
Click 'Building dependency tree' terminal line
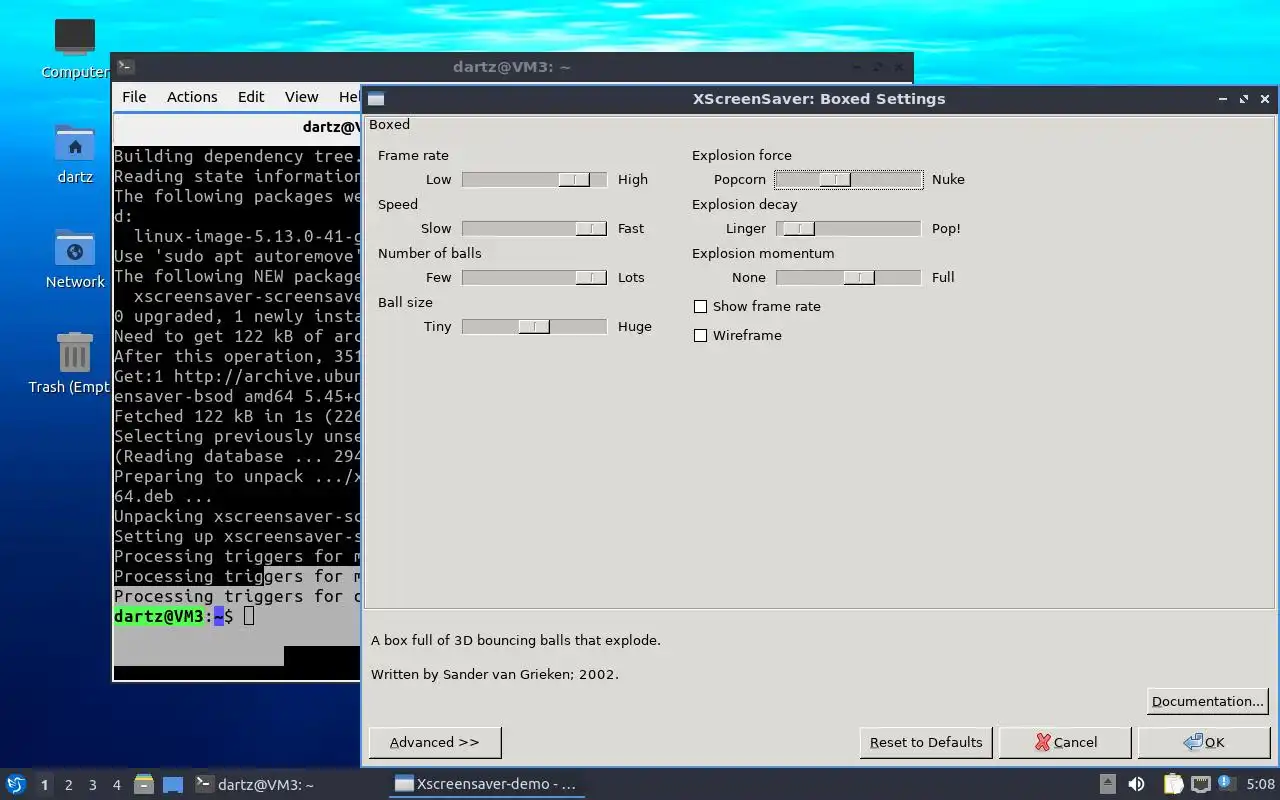pos(237,156)
